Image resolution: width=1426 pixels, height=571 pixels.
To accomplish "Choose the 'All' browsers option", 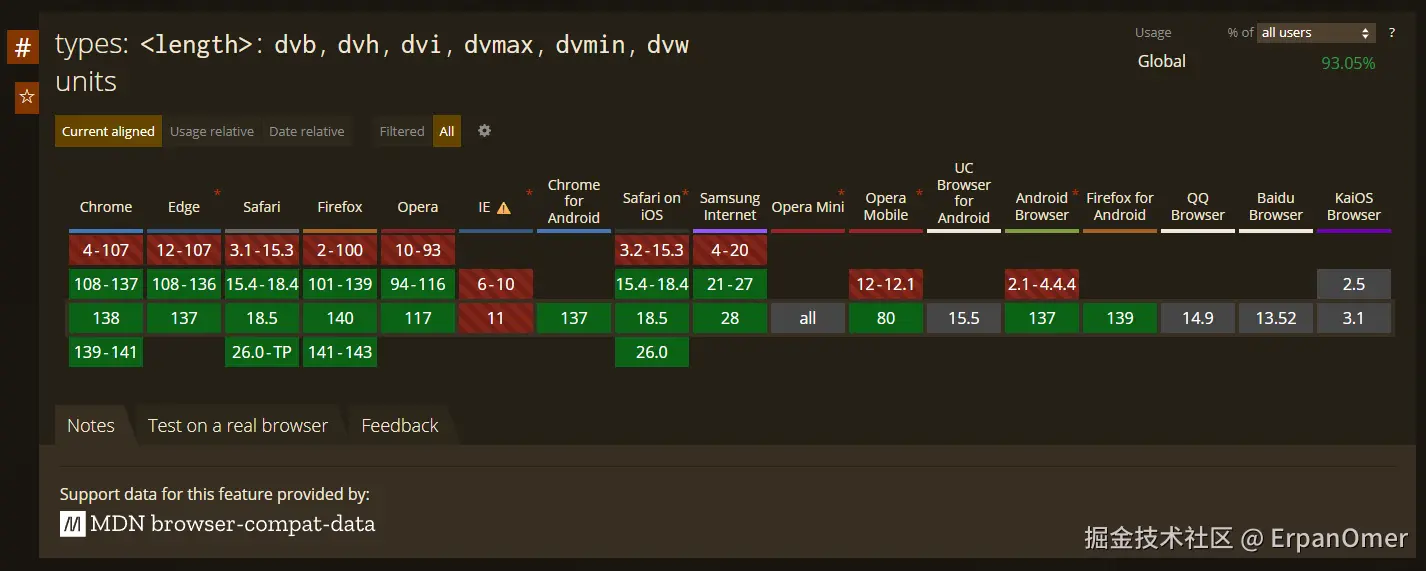I will click(447, 131).
